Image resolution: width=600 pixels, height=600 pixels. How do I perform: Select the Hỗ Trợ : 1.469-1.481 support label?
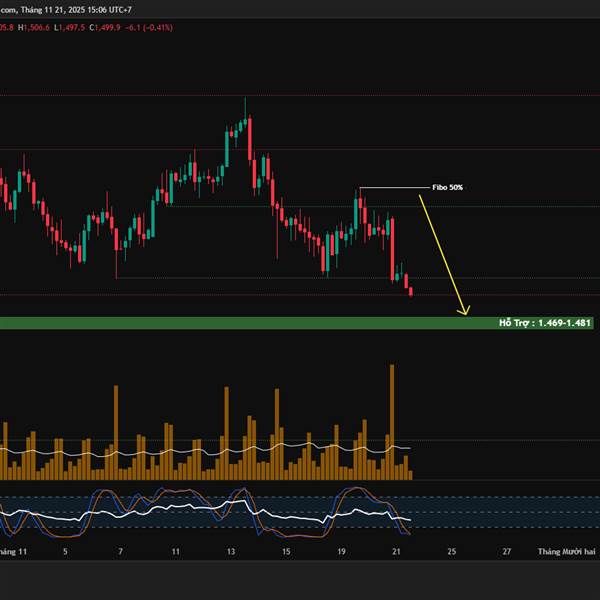point(545,323)
